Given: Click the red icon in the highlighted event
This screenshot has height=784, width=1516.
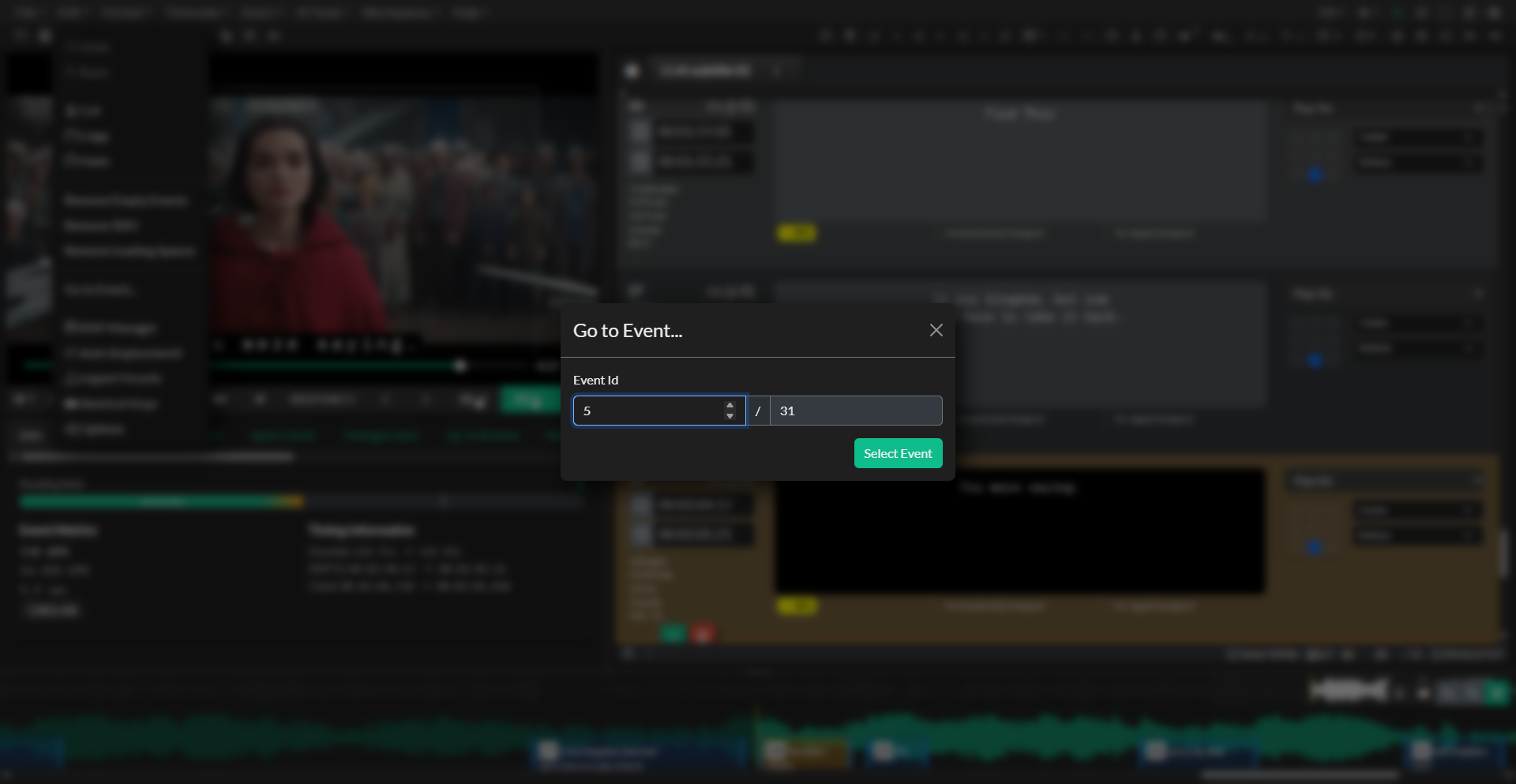Looking at the screenshot, I should click(703, 633).
